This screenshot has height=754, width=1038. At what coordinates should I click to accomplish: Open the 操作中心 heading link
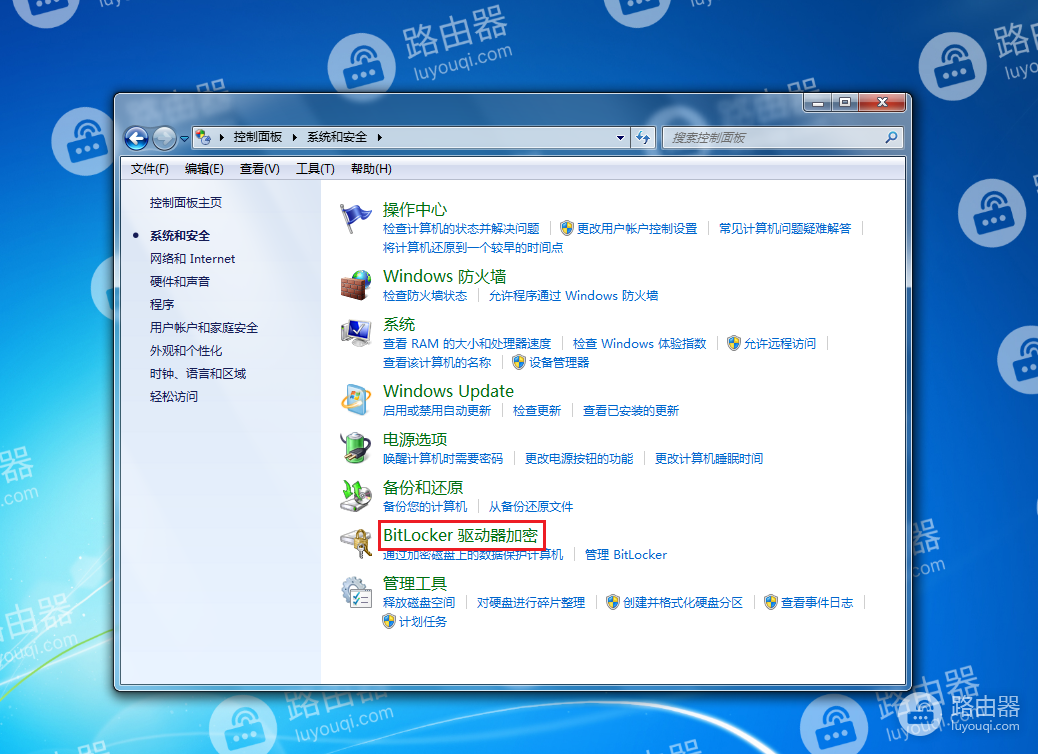coord(415,210)
